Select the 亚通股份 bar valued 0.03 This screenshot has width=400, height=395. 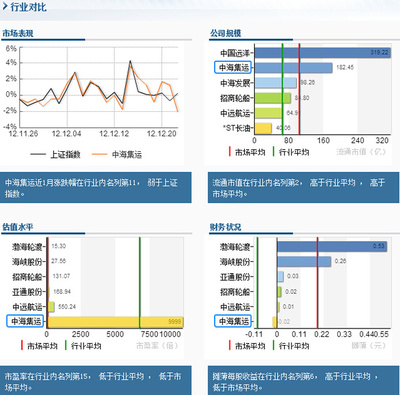pos(280,276)
